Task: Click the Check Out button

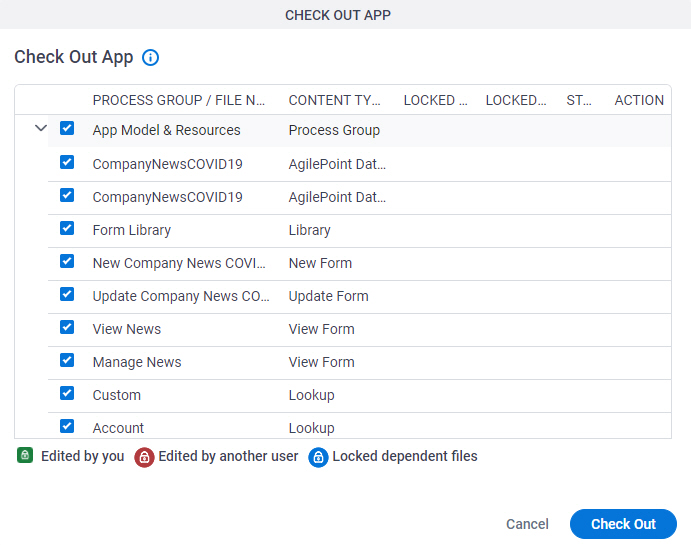Action: 623,524
